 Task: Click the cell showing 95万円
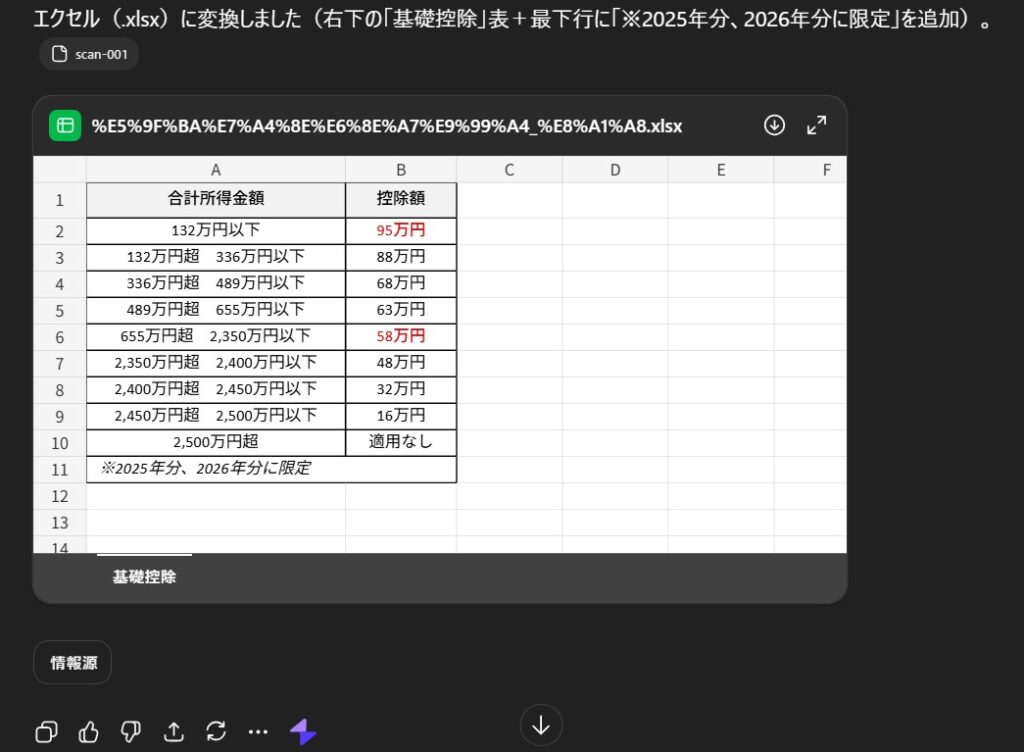pos(400,230)
